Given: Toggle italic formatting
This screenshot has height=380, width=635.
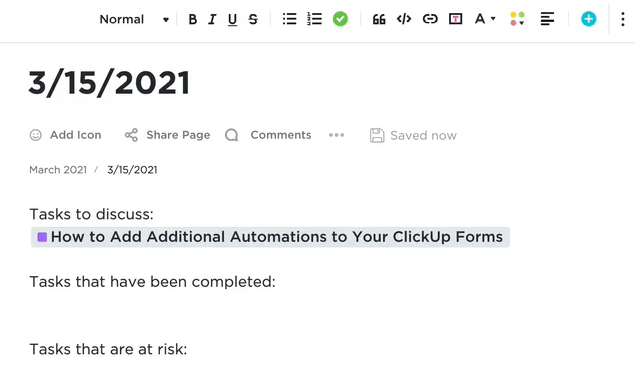Looking at the screenshot, I should click(x=212, y=19).
